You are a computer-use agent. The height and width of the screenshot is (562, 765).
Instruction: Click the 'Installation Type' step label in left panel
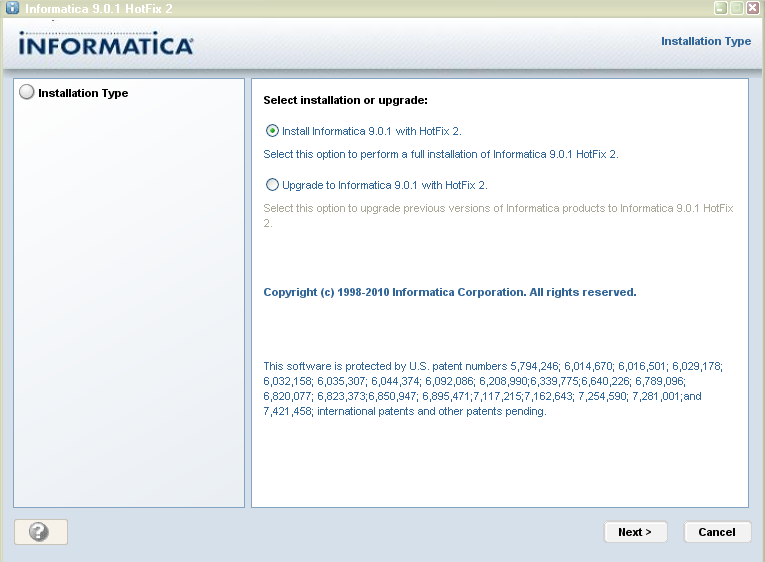(x=83, y=93)
